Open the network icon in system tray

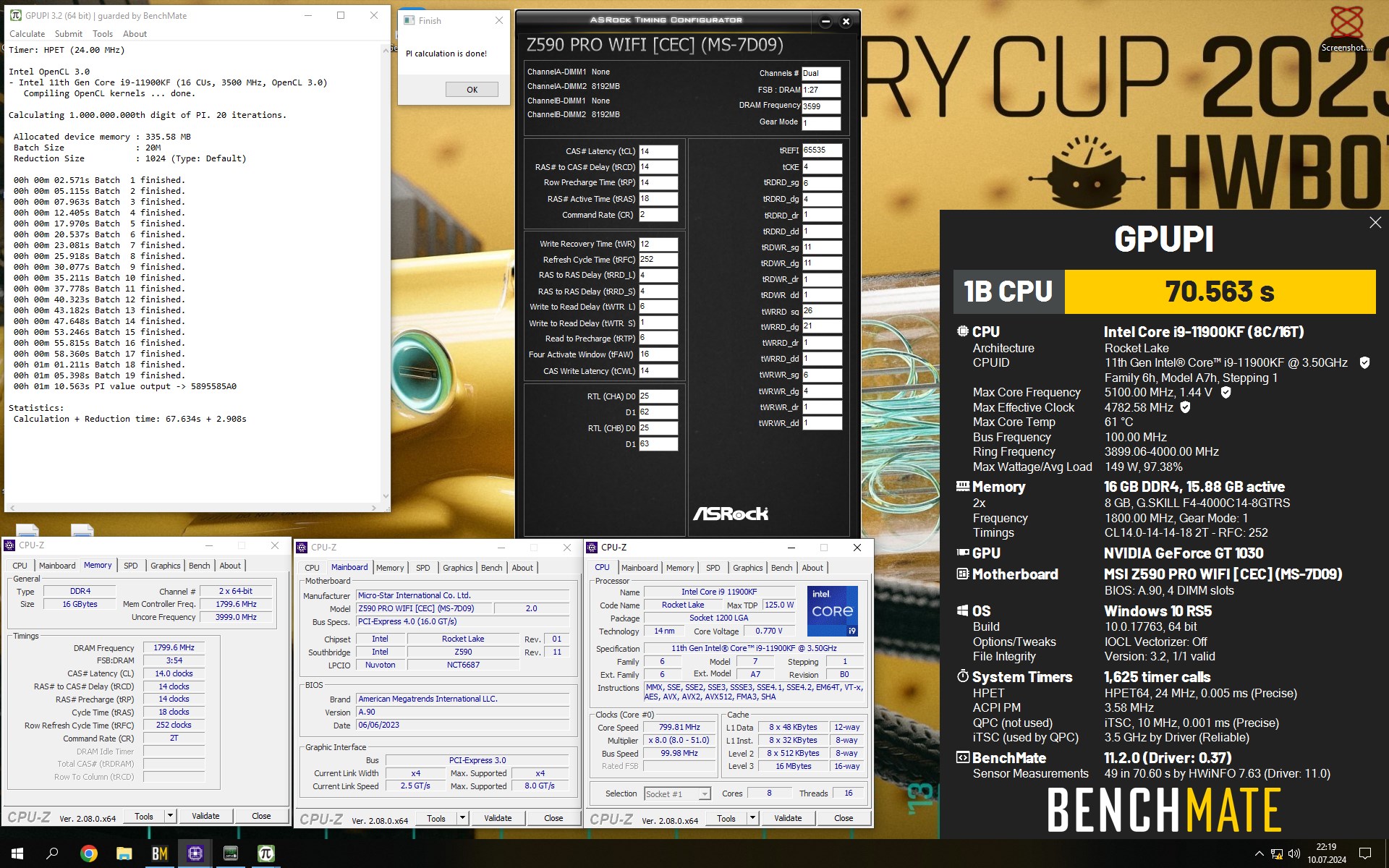tap(1277, 854)
